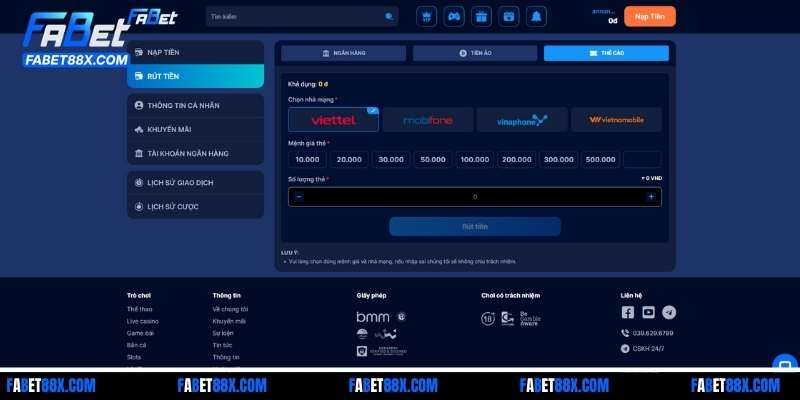Screen dimensions: 800x400
Task: Select Vietnamobile network provider
Action: coord(616,120)
